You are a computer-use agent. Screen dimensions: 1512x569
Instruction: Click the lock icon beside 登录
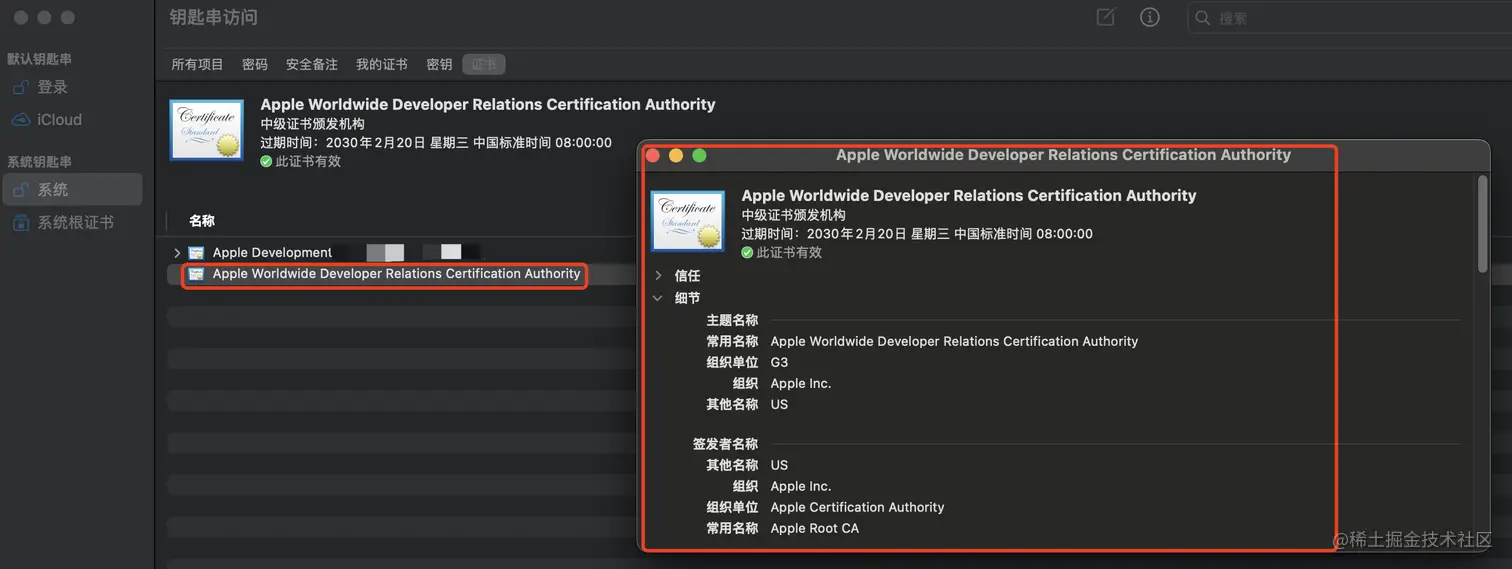(22, 87)
